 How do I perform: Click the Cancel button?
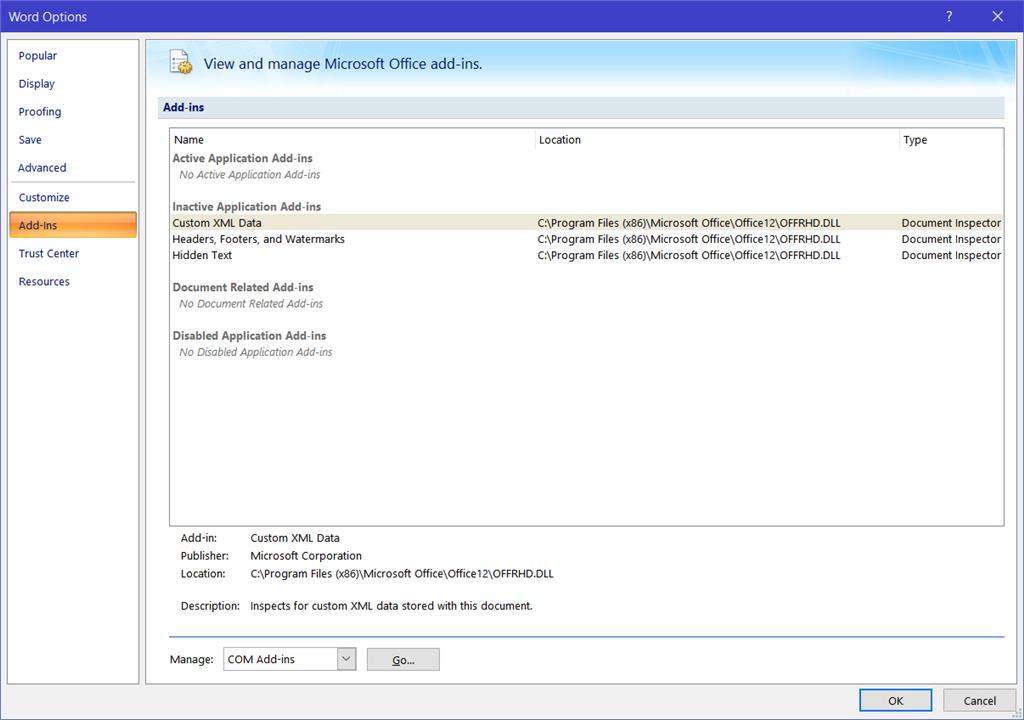980,700
